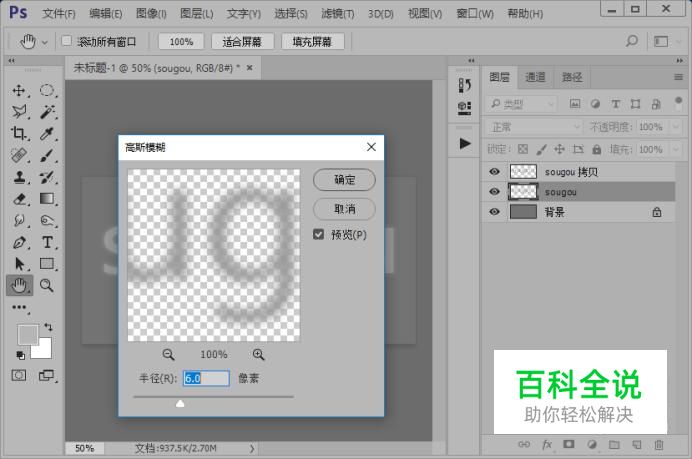692x459 pixels.
Task: Swap foreground and background colors
Action: coord(48,327)
